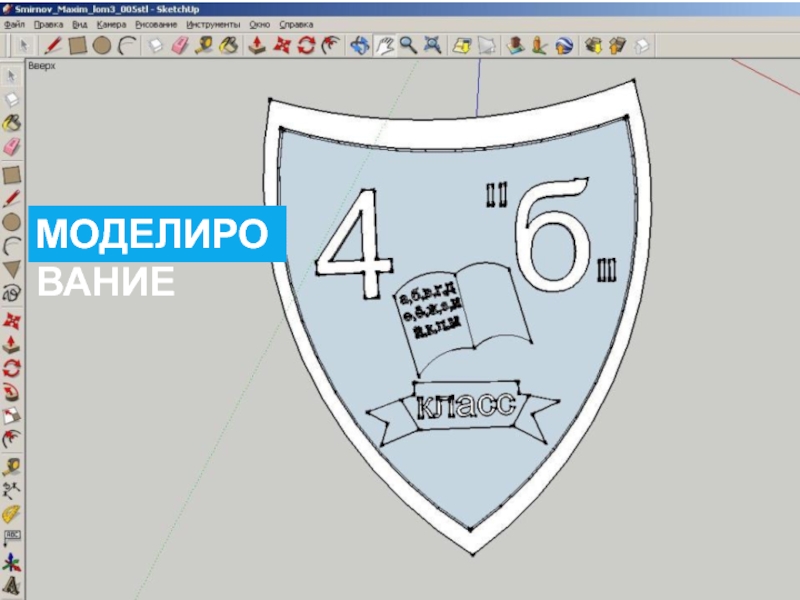Activate Push/Pull in vertical toolbar
This screenshot has width=800, height=600.
(12, 345)
